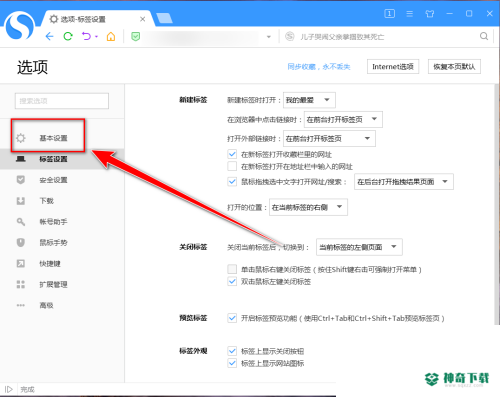Viewport: 500px width, 397px height.
Task: Toggle 标签上显示网站图标 checkbox
Action: [232, 363]
